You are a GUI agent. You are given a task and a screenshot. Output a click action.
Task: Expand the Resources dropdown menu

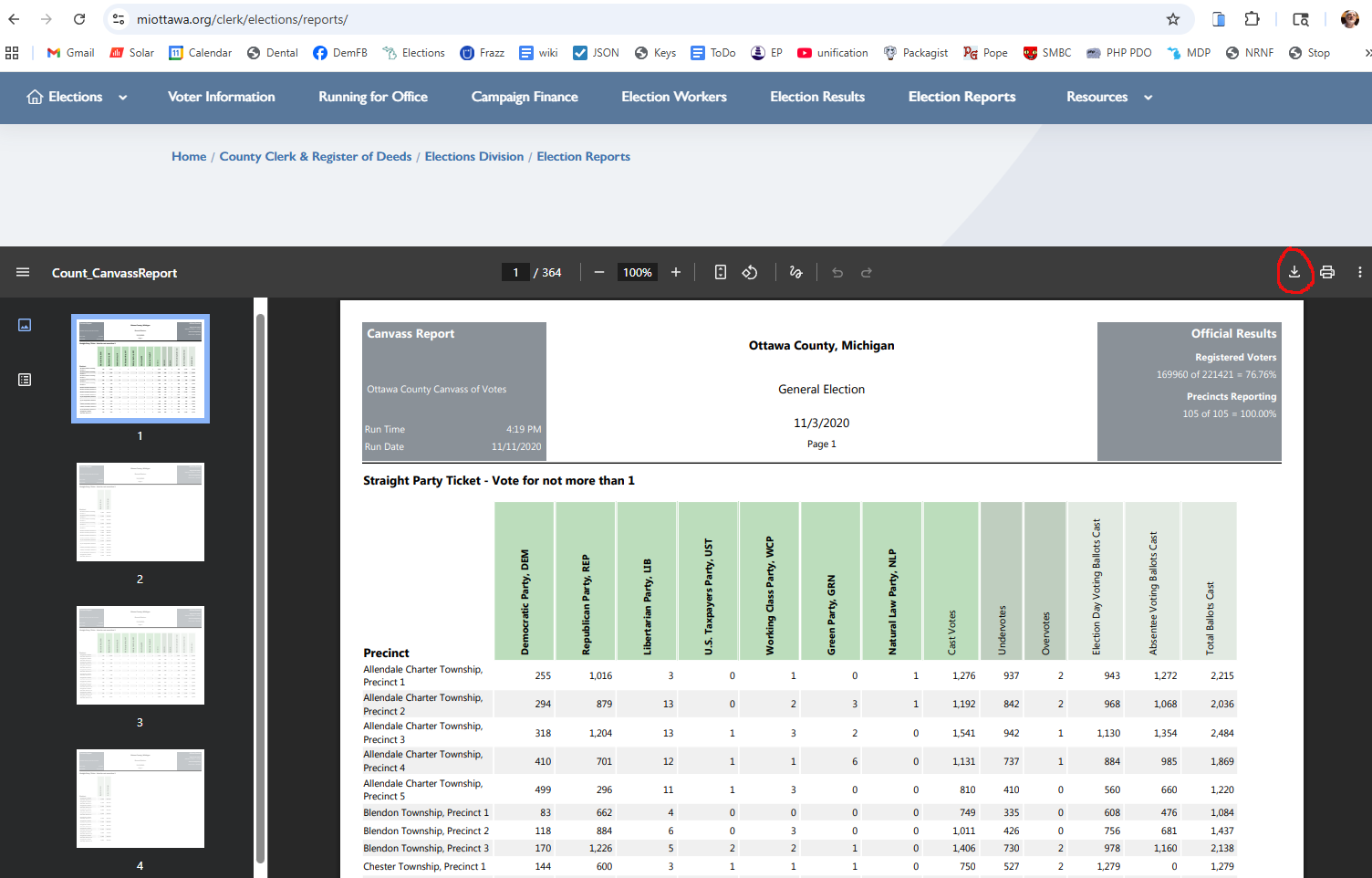[1148, 98]
